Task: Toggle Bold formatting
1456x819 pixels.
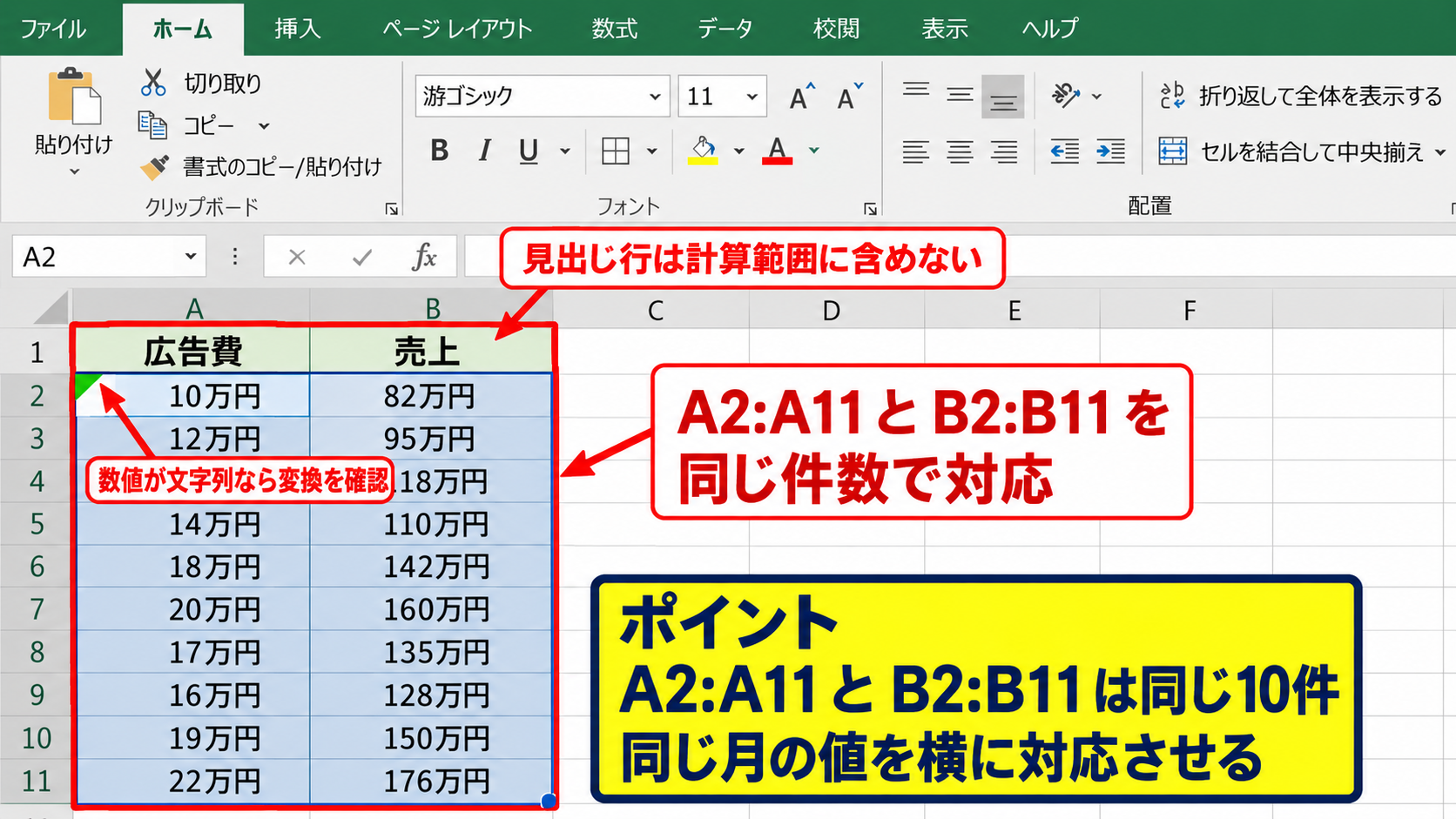Action: (x=440, y=151)
